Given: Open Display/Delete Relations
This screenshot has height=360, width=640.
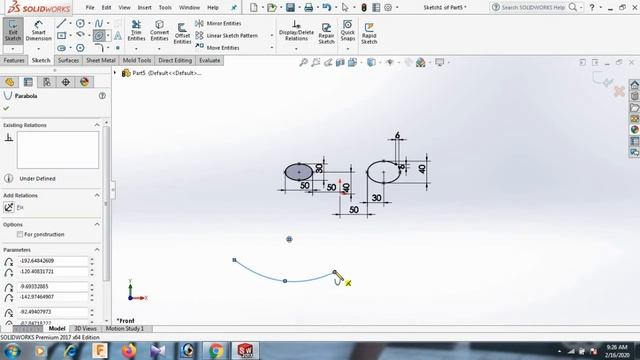Looking at the screenshot, I should click(x=296, y=31).
